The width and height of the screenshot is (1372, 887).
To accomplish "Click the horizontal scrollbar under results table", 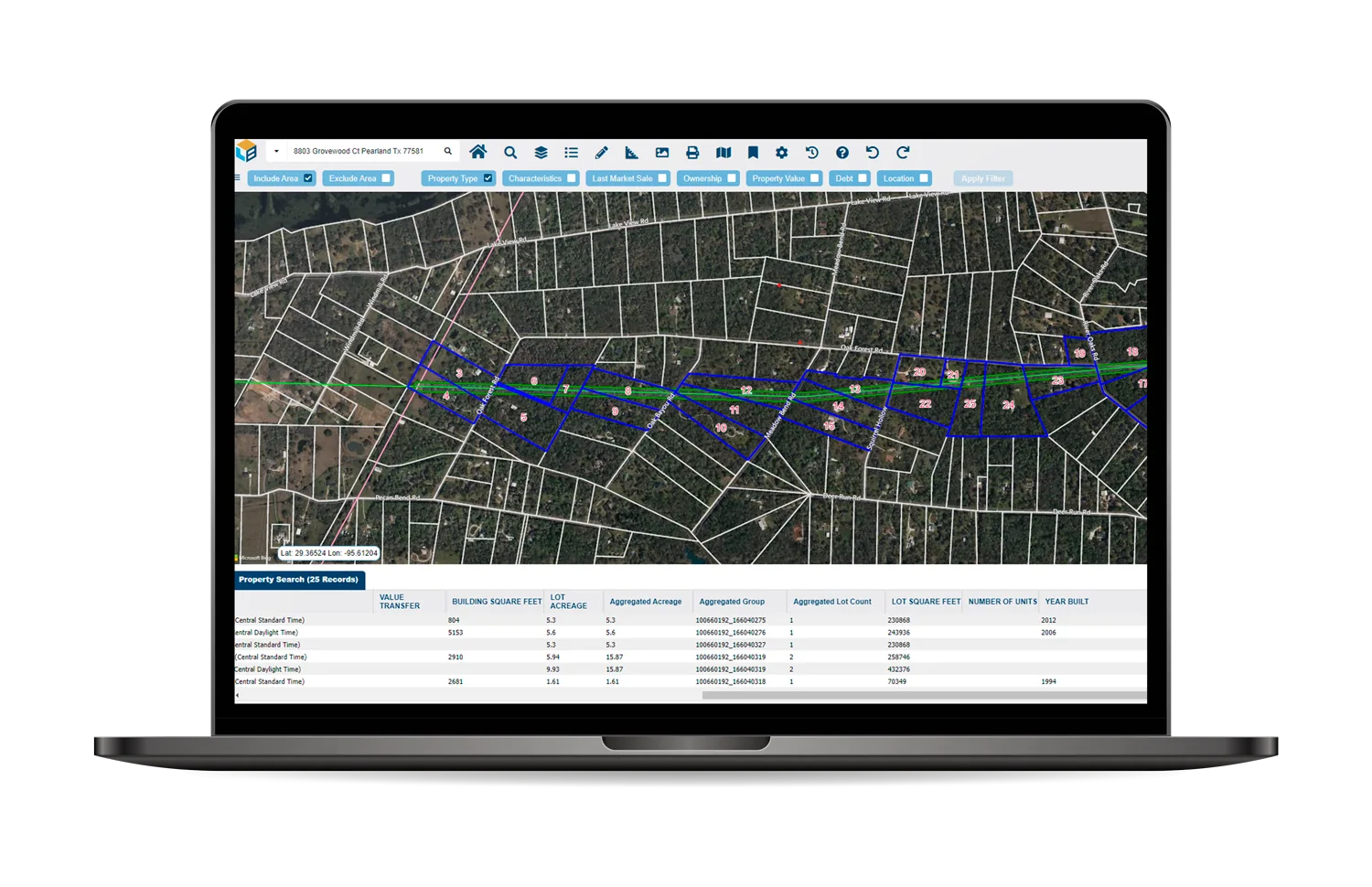I will pyautogui.click(x=924, y=696).
